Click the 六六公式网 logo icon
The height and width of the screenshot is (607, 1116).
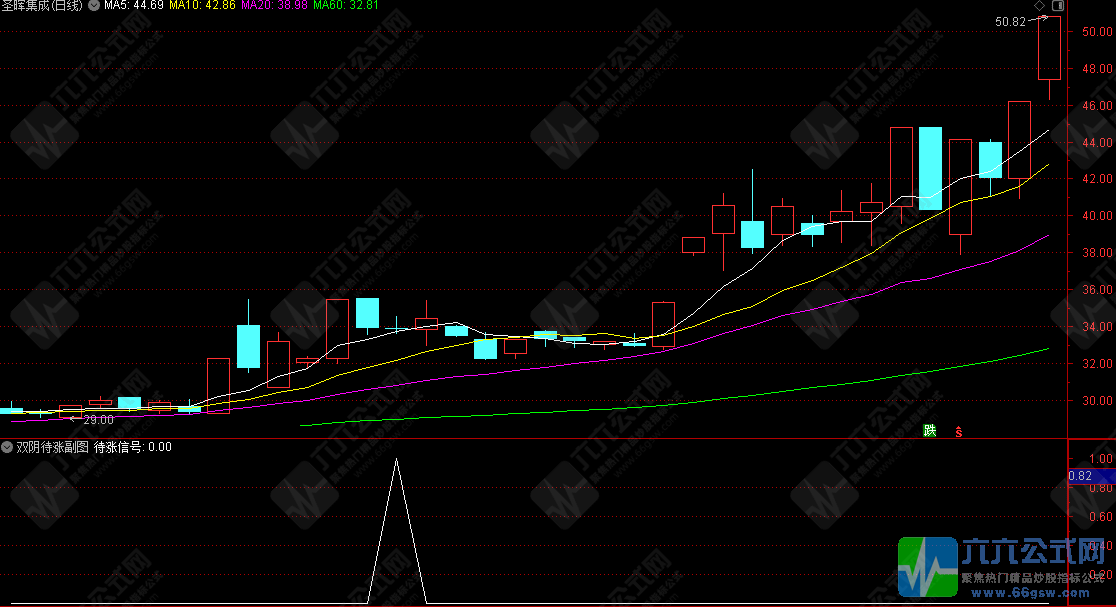tap(927, 565)
